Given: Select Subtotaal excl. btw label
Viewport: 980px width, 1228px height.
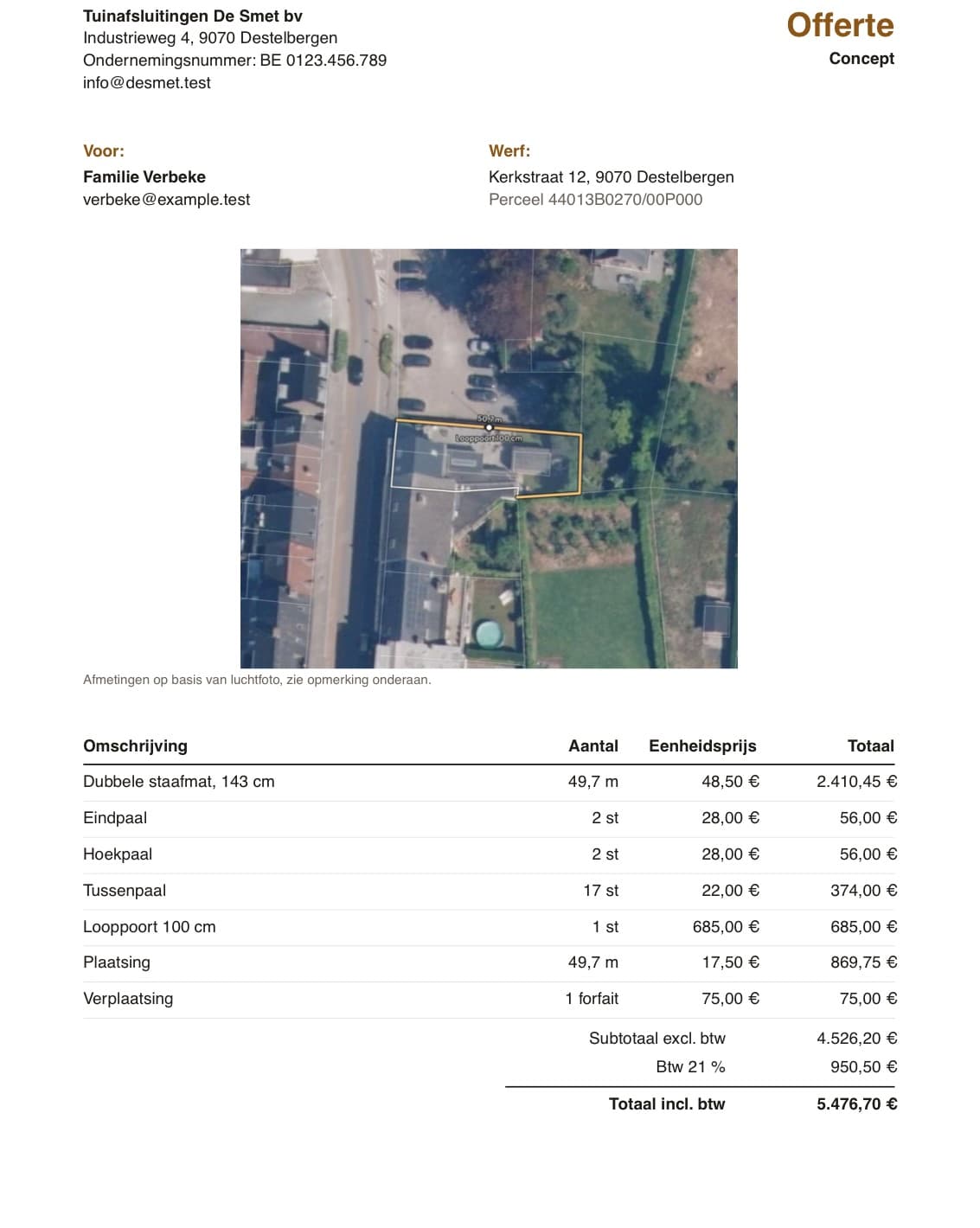Looking at the screenshot, I should point(657,1039).
